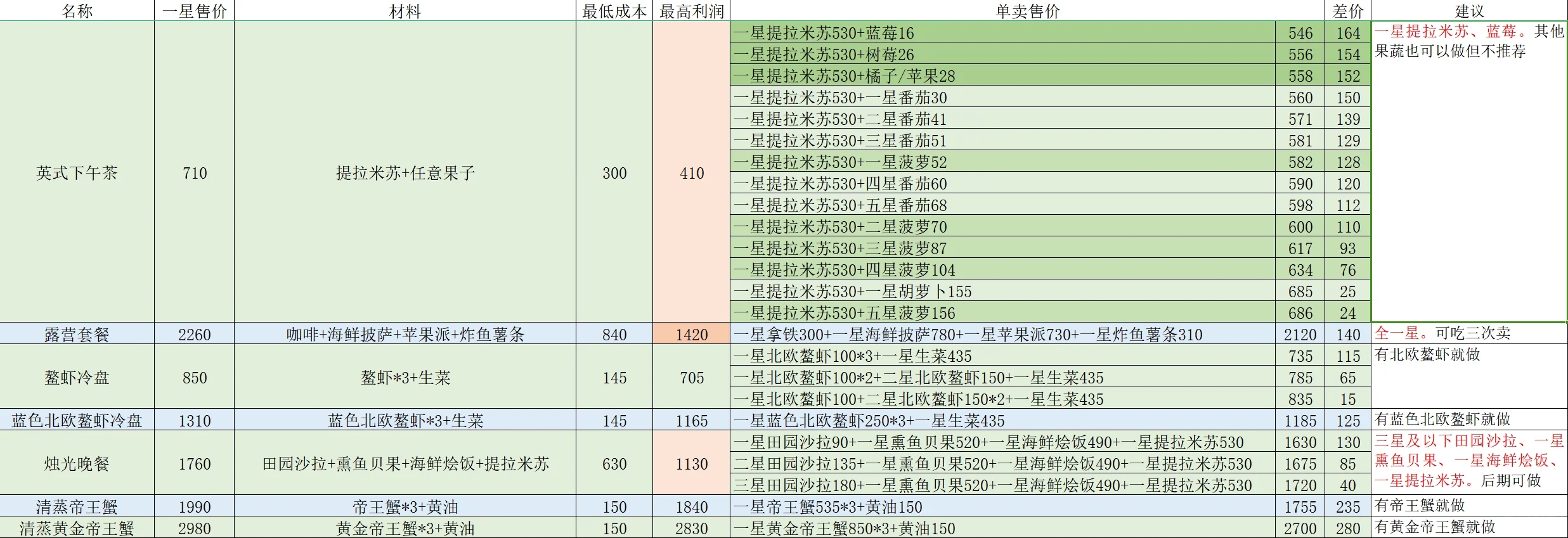This screenshot has height=538, width=1568.
Task: Click the 蓝色北欧鳌虾冷盘 name cell
Action: coord(77,420)
